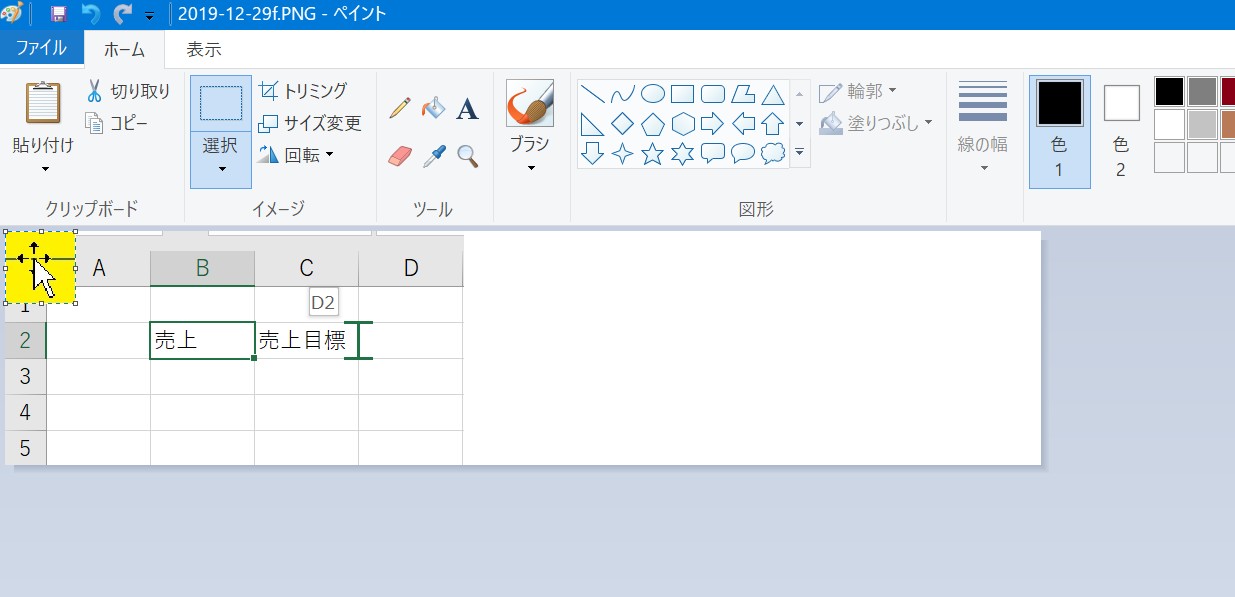Choose the Five-point star shape
The height and width of the screenshot is (597, 1235).
tap(653, 153)
